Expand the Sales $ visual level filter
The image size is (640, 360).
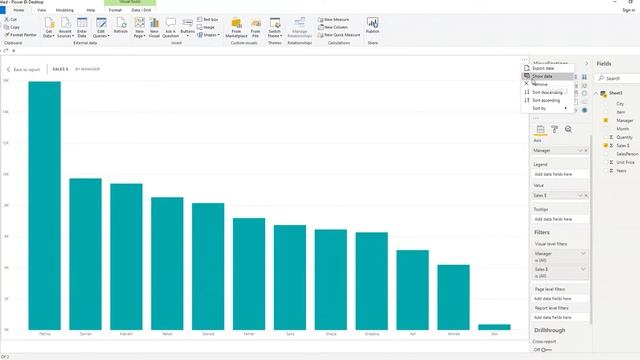(583, 269)
